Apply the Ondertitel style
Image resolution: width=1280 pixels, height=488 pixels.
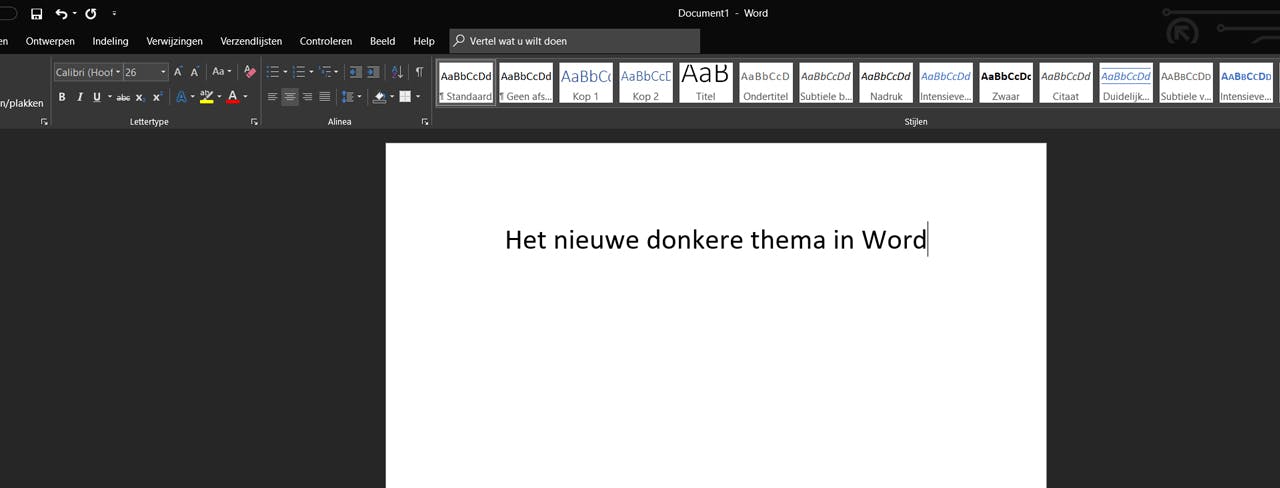766,83
